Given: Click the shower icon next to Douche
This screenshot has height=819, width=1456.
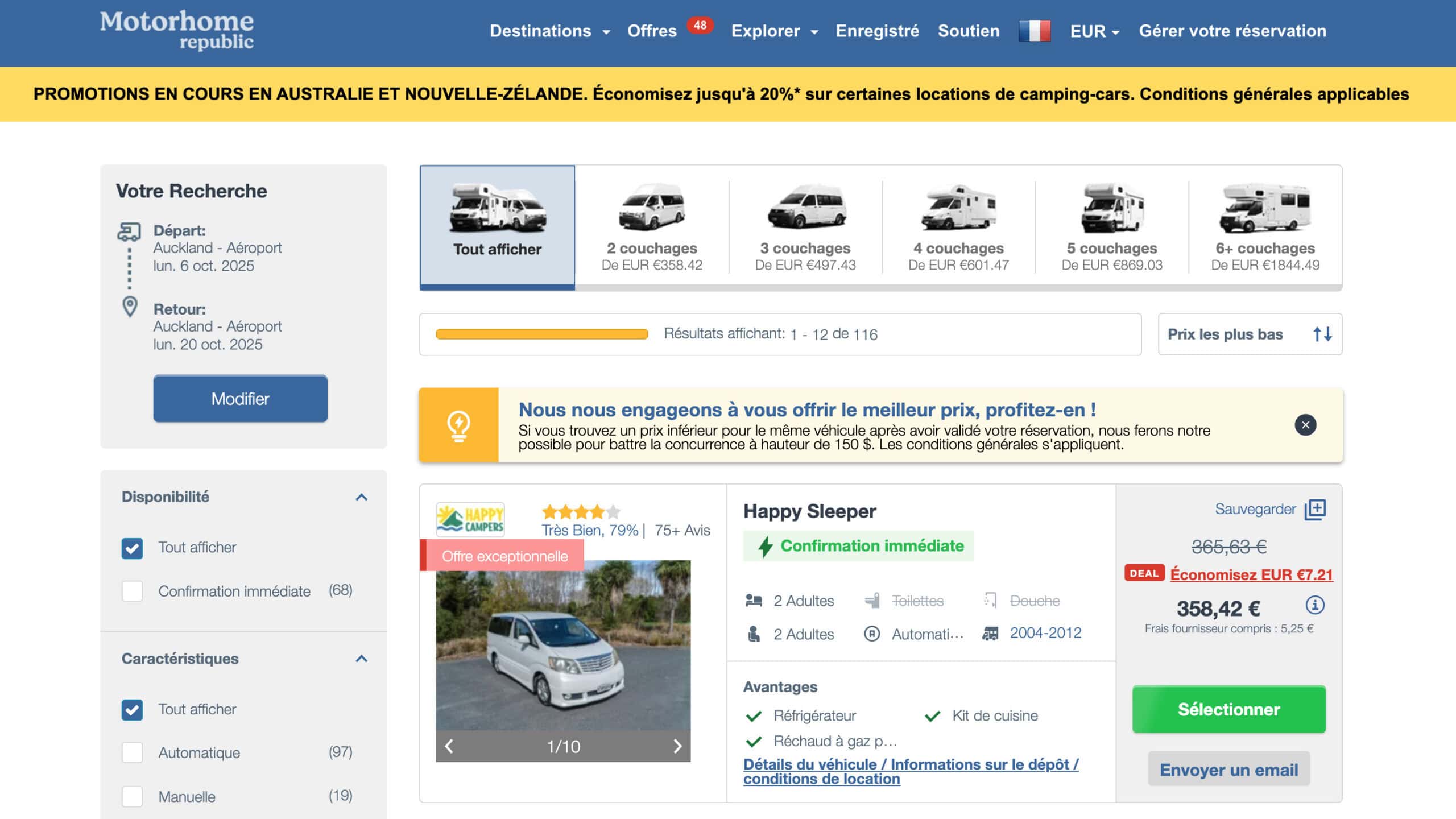Looking at the screenshot, I should pyautogui.click(x=990, y=601).
